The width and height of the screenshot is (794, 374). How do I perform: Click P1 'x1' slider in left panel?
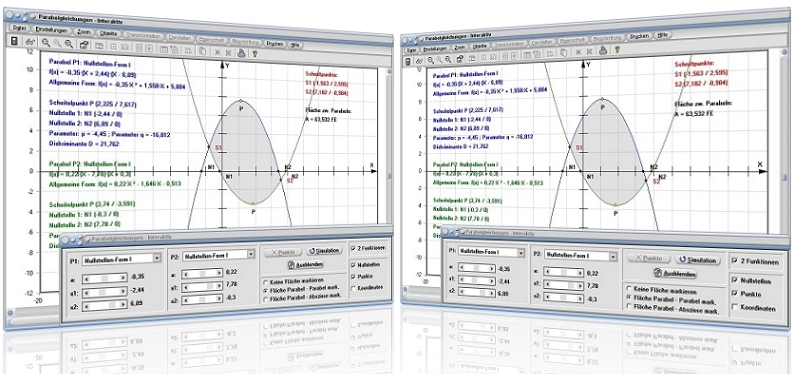coord(104,292)
